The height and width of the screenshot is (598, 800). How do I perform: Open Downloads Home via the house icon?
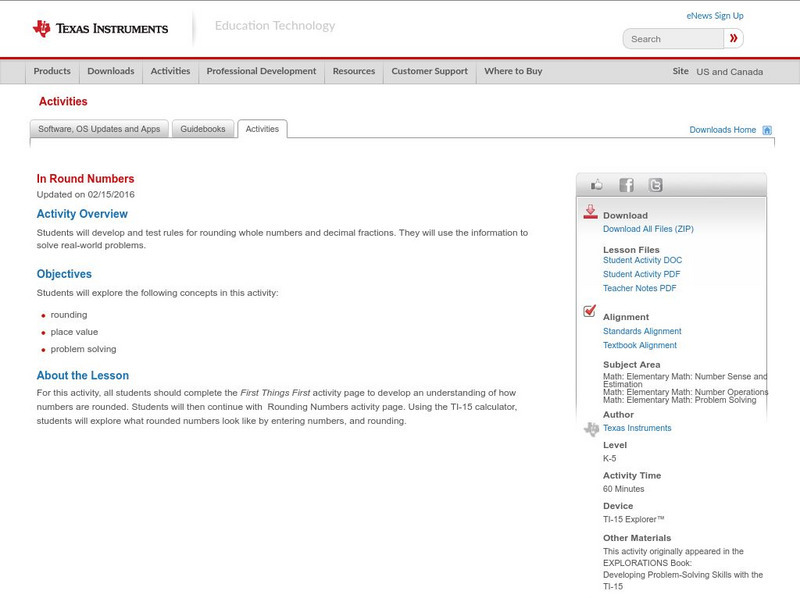(x=766, y=129)
